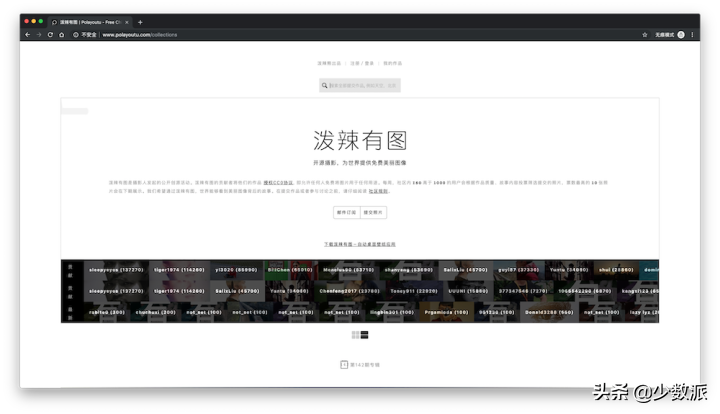The height and width of the screenshot is (414, 720).
Task: Open contributor guyl87 (37330) tile
Action: [x=519, y=270]
